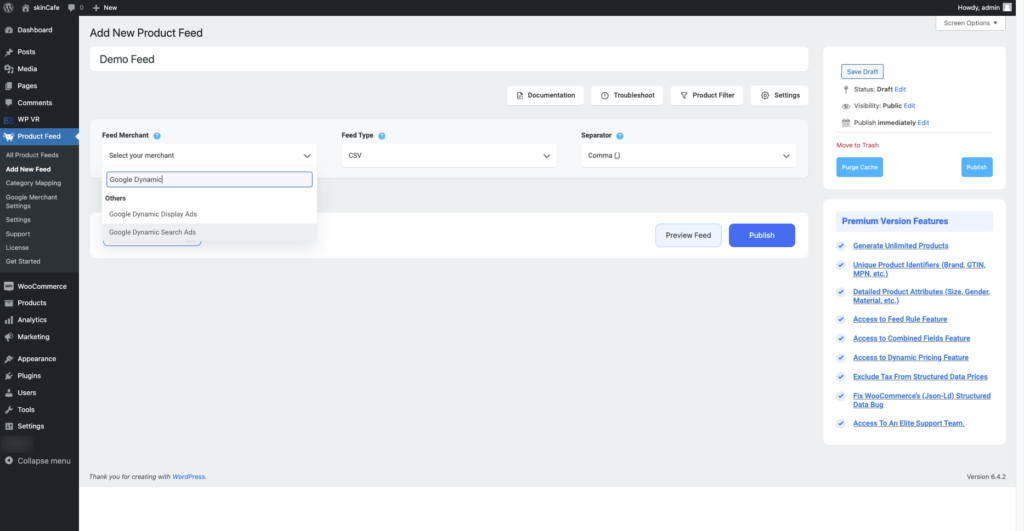Screen dimensions: 1024x531
Task: Click the Plugins plug icon
Action: (8, 376)
